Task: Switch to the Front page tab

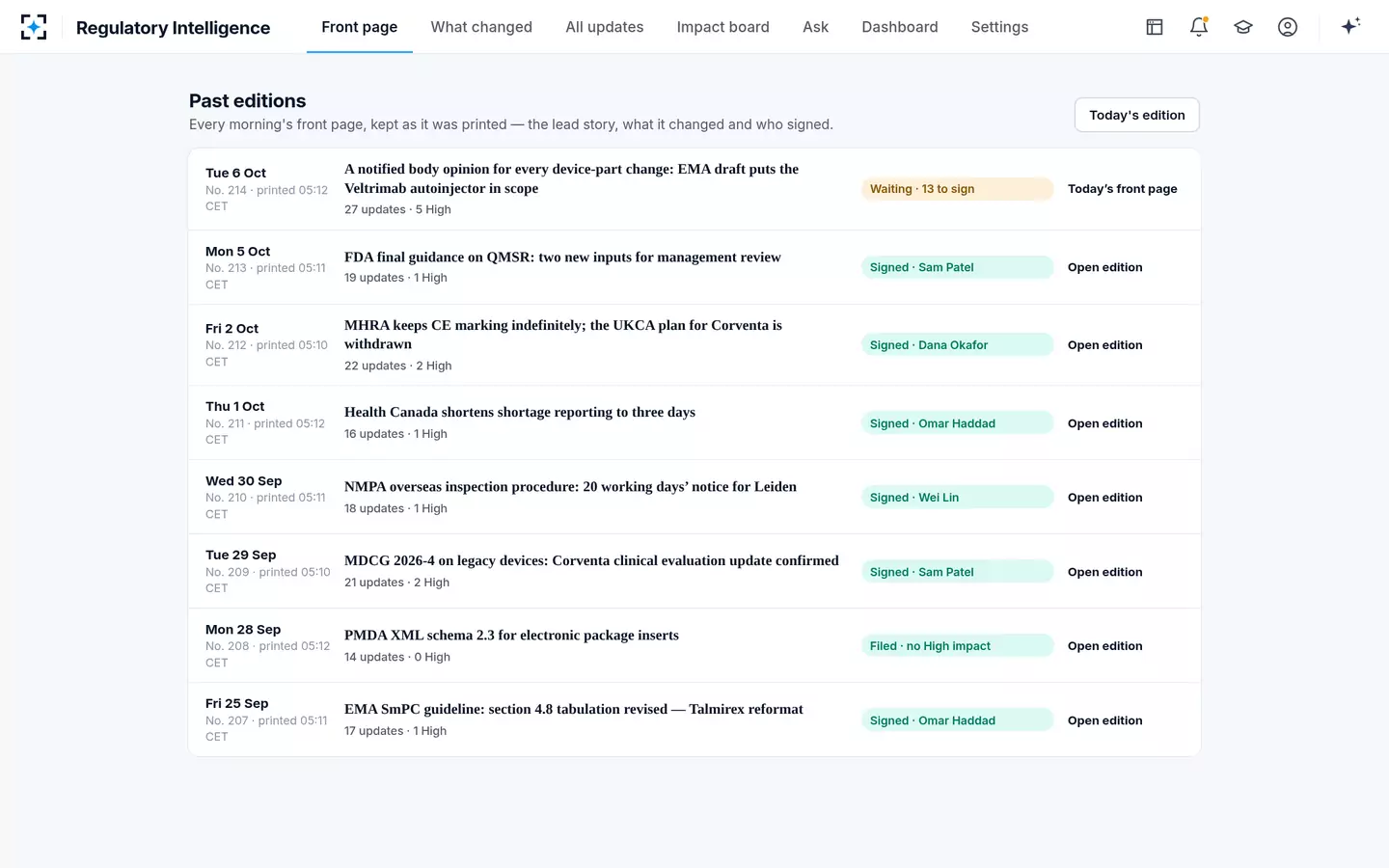Action: pyautogui.click(x=360, y=27)
